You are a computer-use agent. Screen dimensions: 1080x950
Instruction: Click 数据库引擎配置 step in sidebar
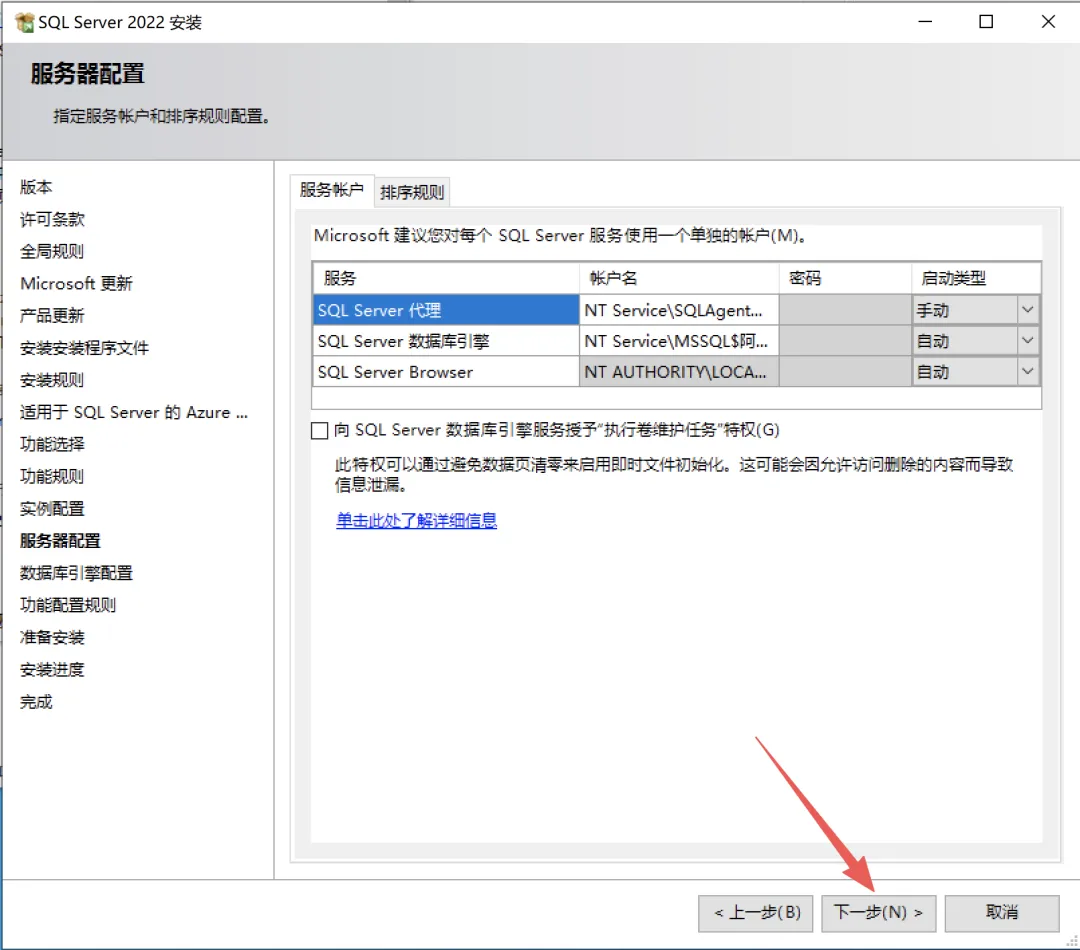[76, 572]
